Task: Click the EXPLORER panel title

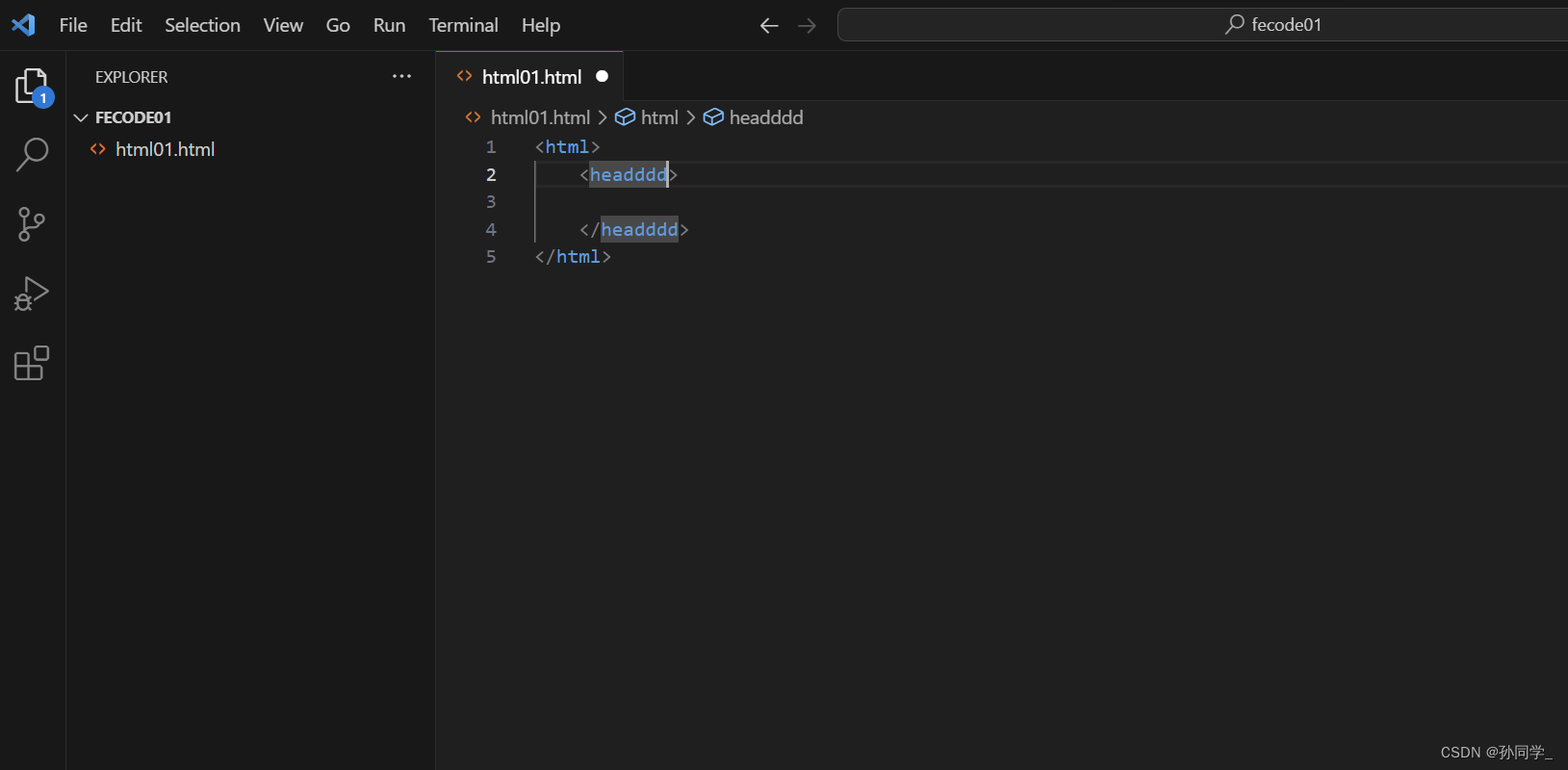Action: click(x=131, y=77)
